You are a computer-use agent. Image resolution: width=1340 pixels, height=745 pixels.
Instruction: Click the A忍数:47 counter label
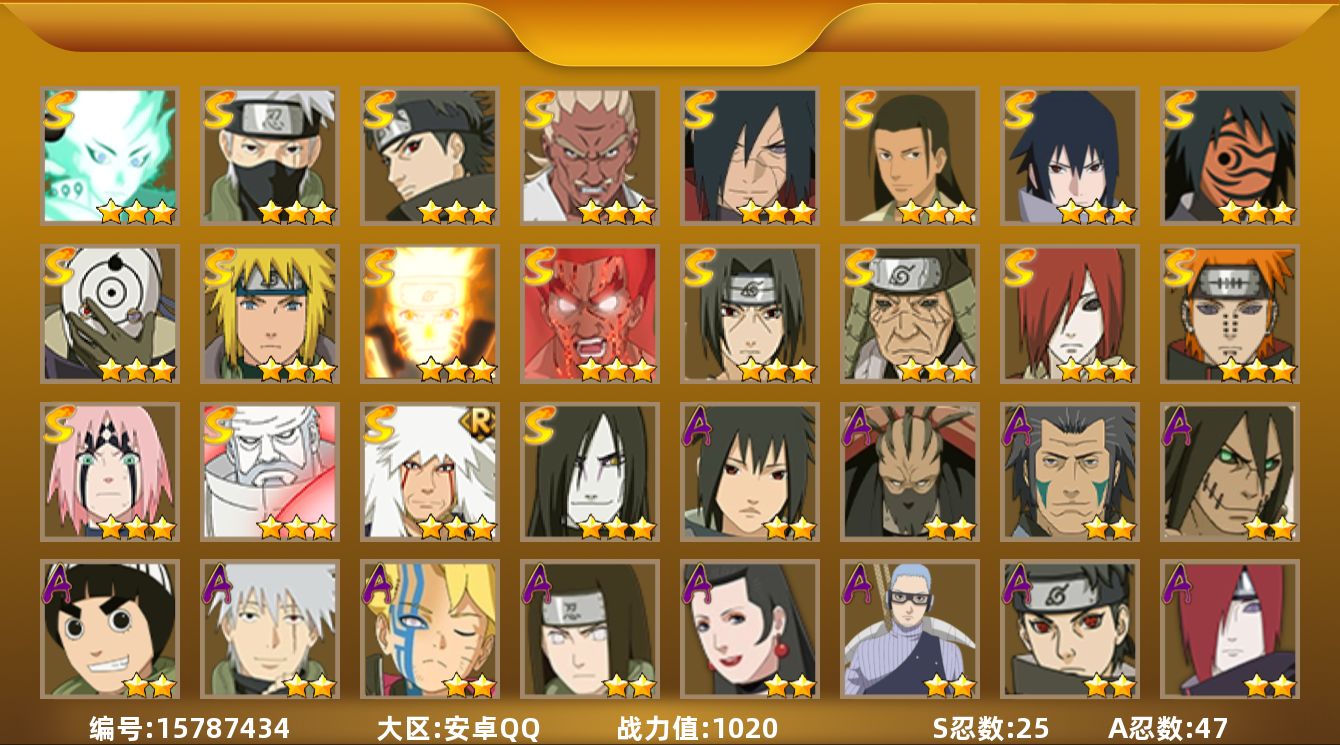1168,728
